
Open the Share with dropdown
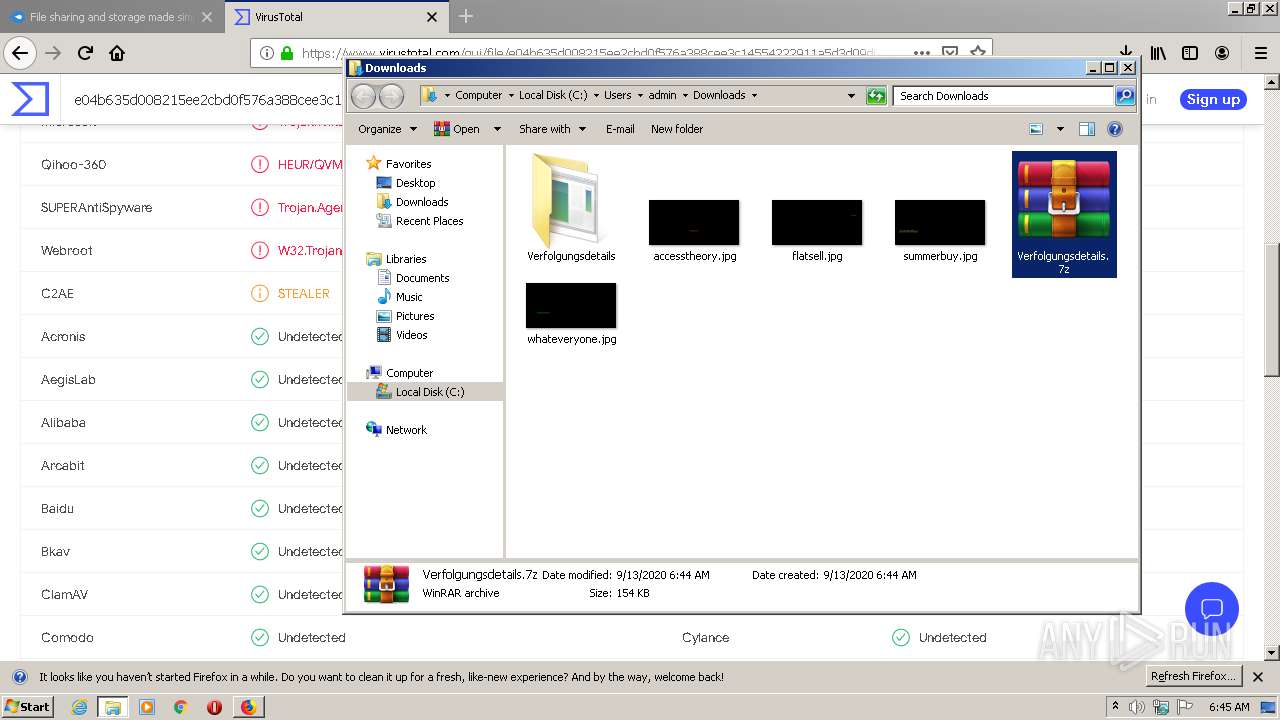552,129
